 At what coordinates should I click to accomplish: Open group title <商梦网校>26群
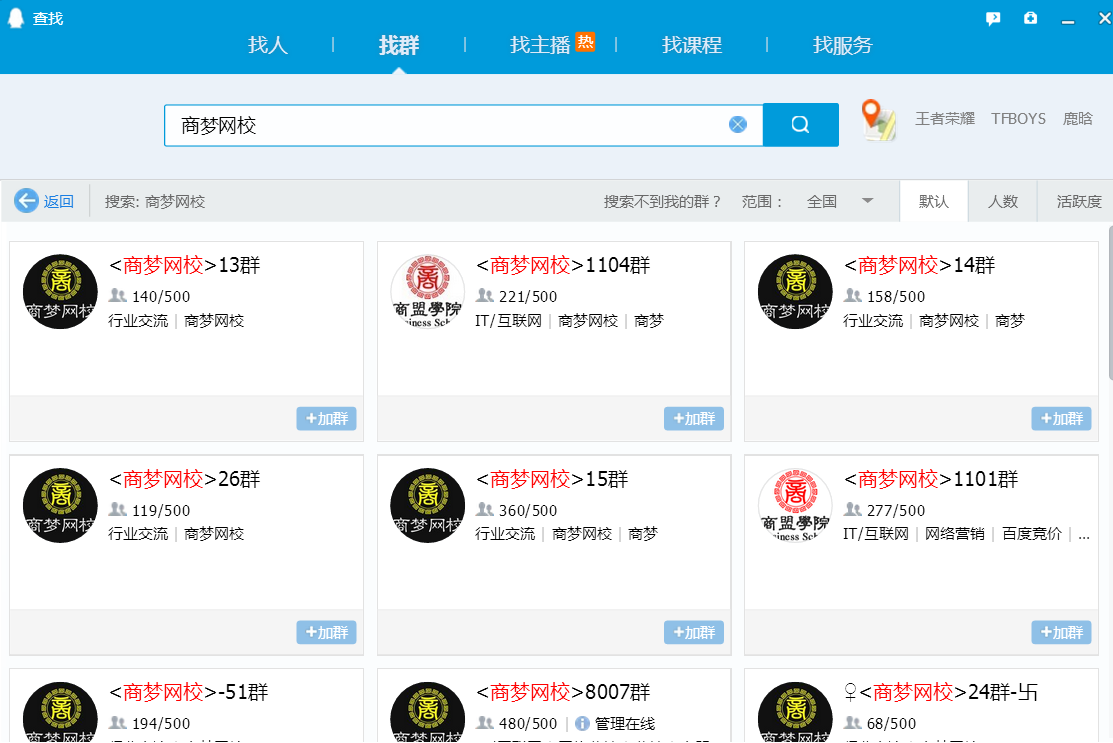point(185,479)
